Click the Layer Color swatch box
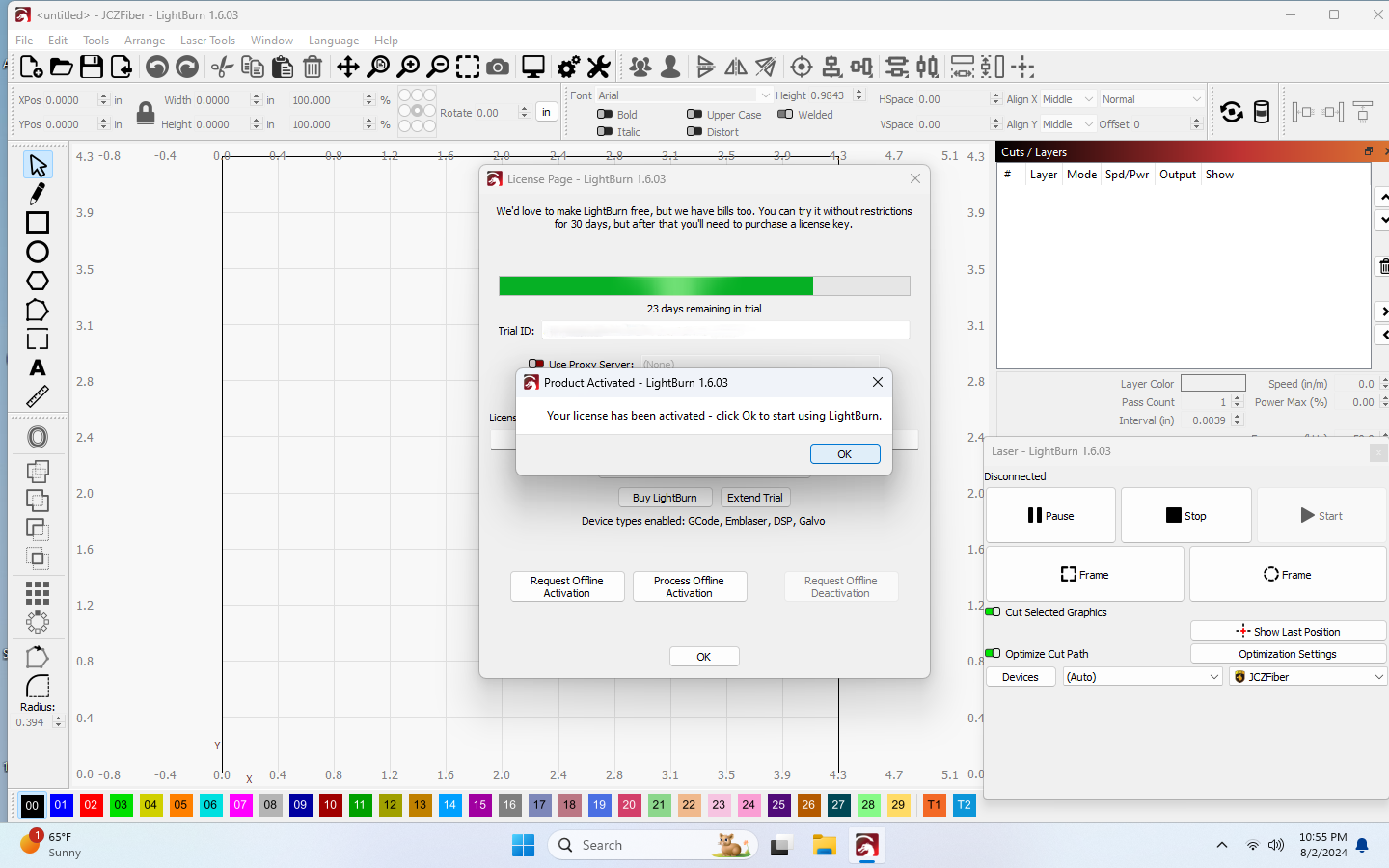The height and width of the screenshot is (868, 1389). (1213, 383)
